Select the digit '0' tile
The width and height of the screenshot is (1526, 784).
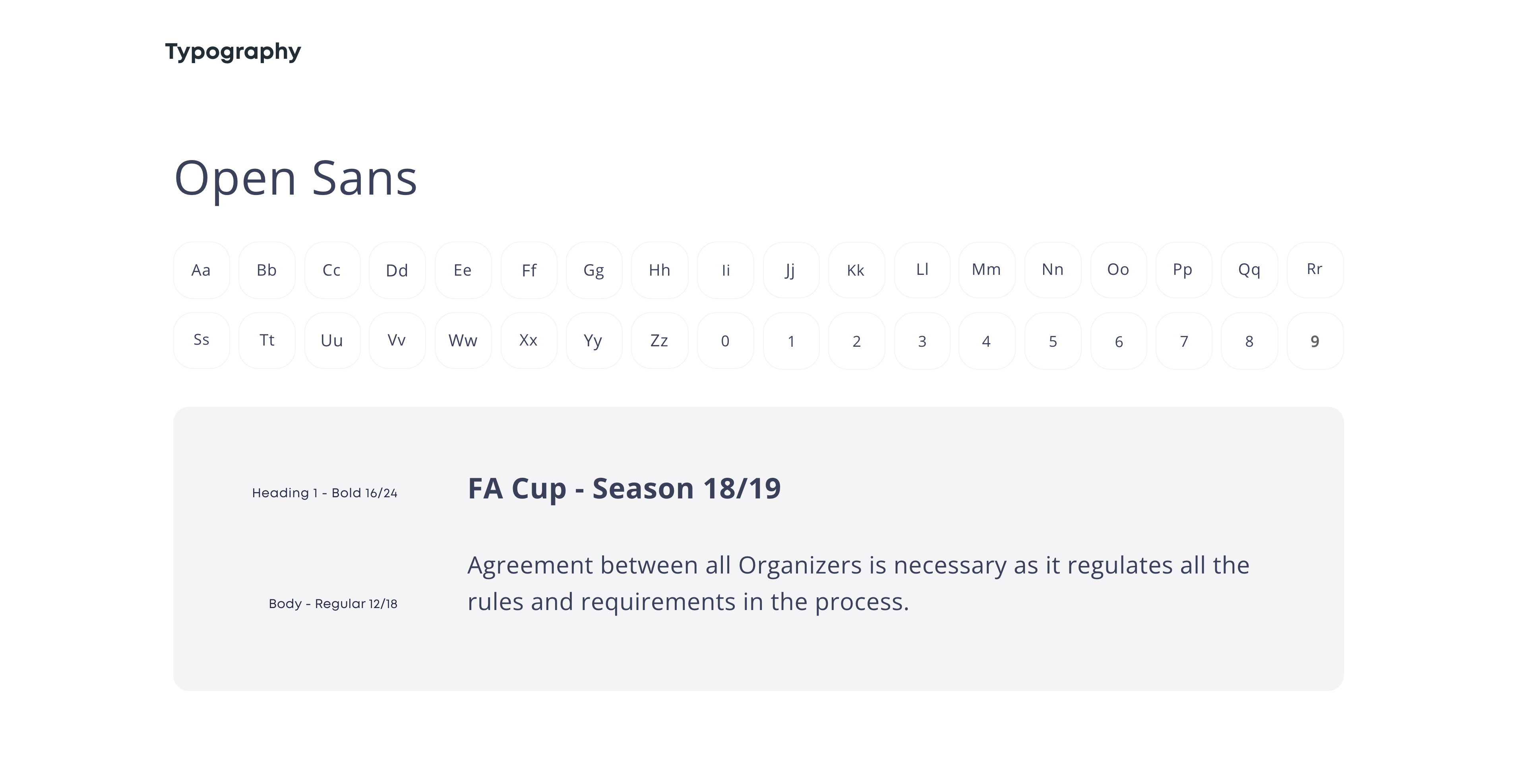pos(725,340)
